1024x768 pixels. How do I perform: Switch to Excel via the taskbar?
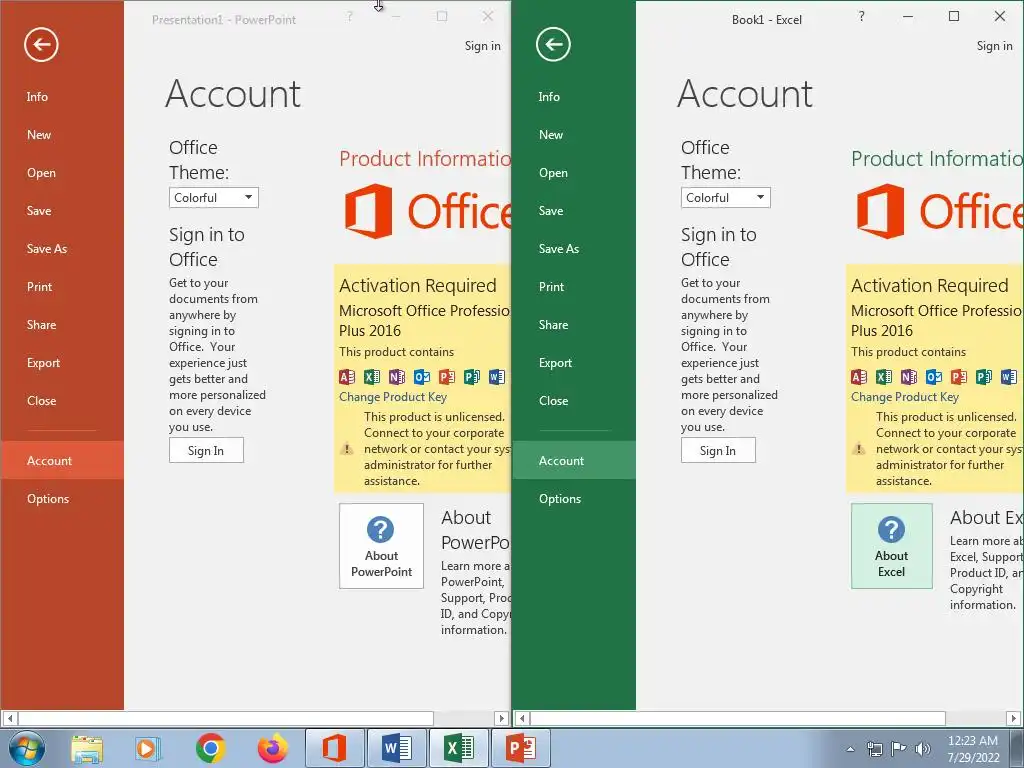tap(458, 748)
